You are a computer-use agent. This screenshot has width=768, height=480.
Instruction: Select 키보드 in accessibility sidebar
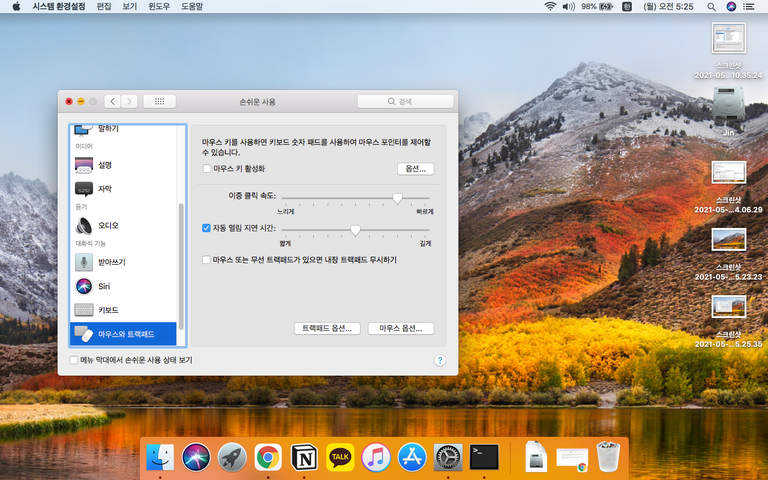(123, 310)
